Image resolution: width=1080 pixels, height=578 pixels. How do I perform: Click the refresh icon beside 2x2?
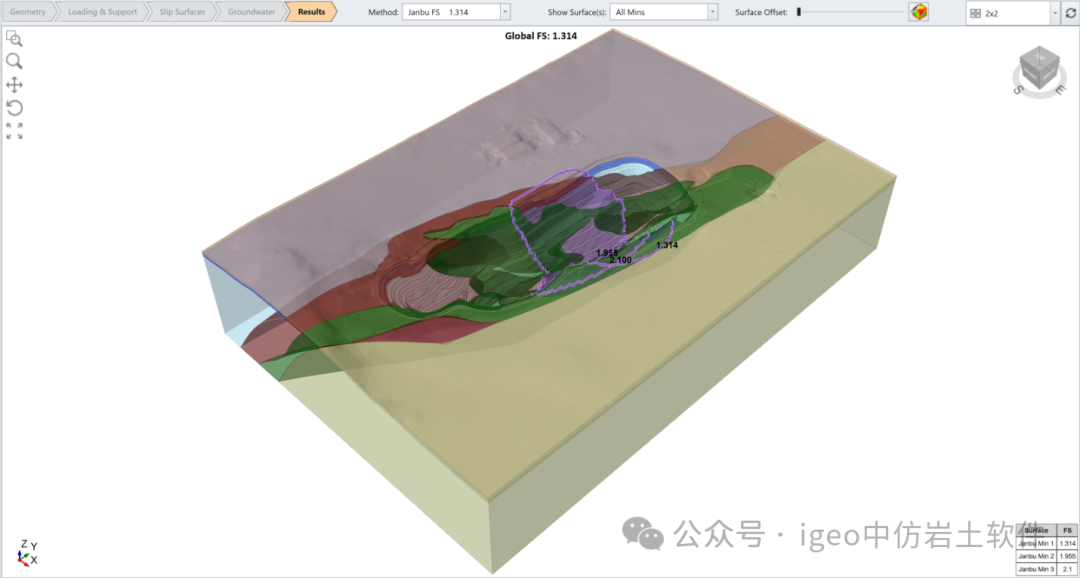[x=1071, y=13]
